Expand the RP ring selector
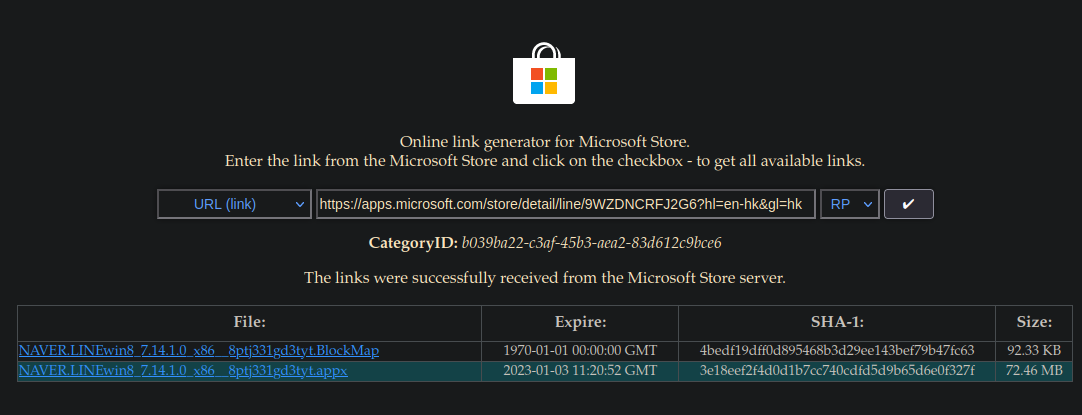 (849, 204)
